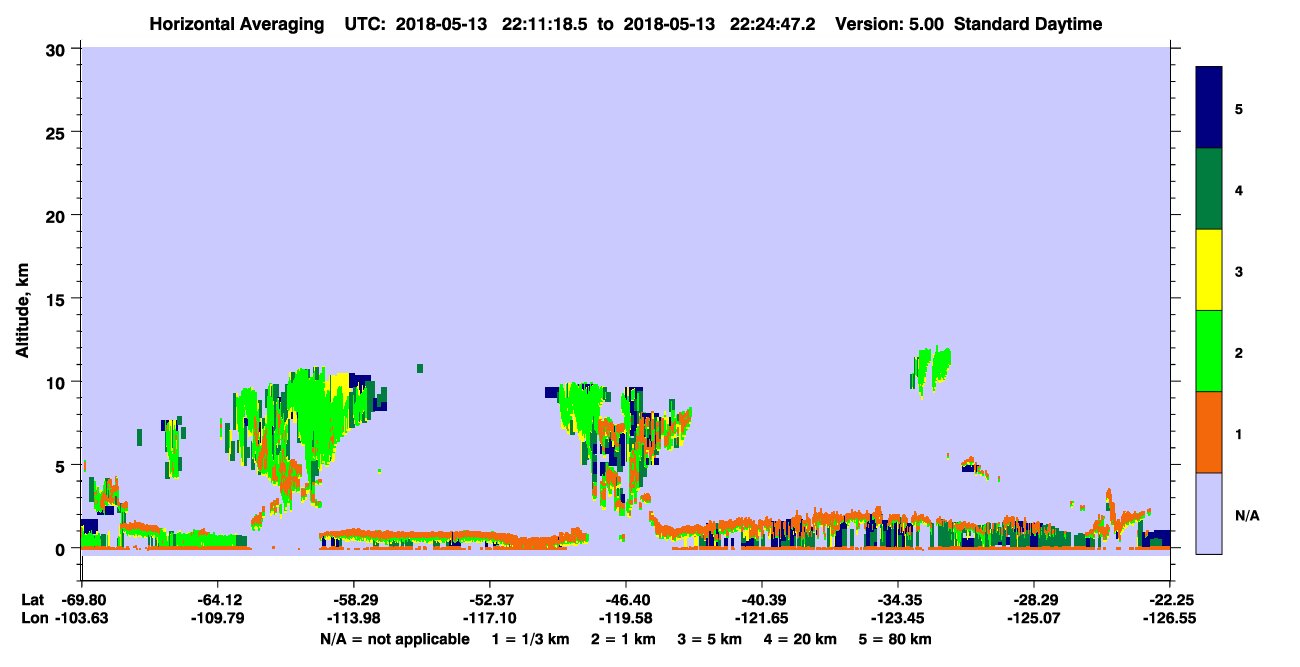Click latitude value -34.35

pyautogui.click(x=898, y=600)
